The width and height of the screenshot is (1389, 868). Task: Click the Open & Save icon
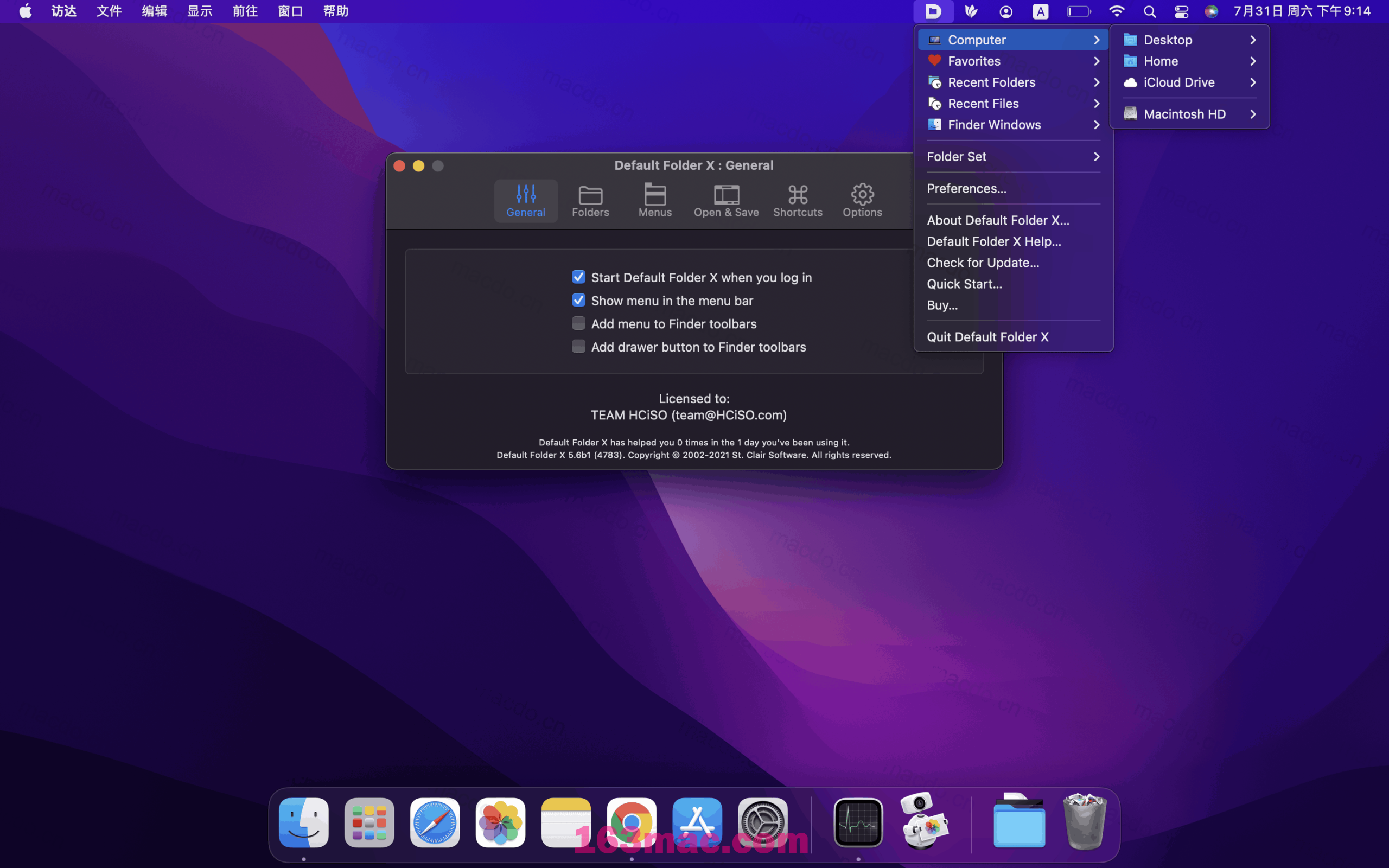pos(726,199)
